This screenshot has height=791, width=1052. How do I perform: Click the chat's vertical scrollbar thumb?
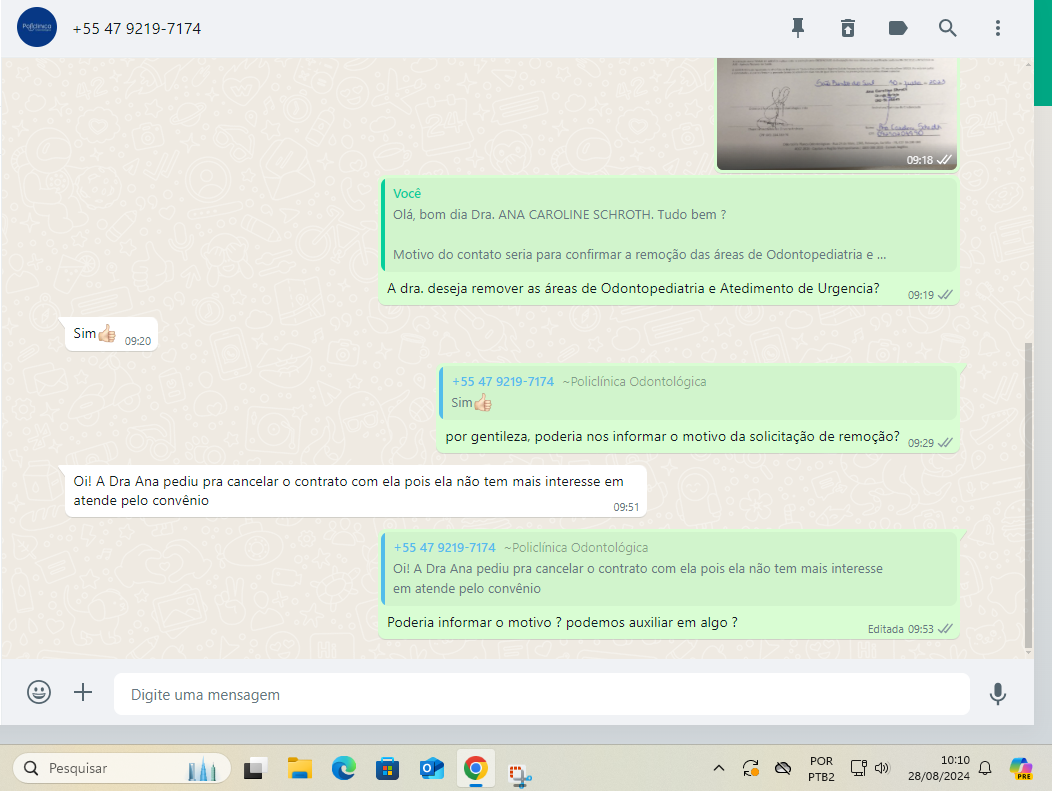[x=1029, y=495]
